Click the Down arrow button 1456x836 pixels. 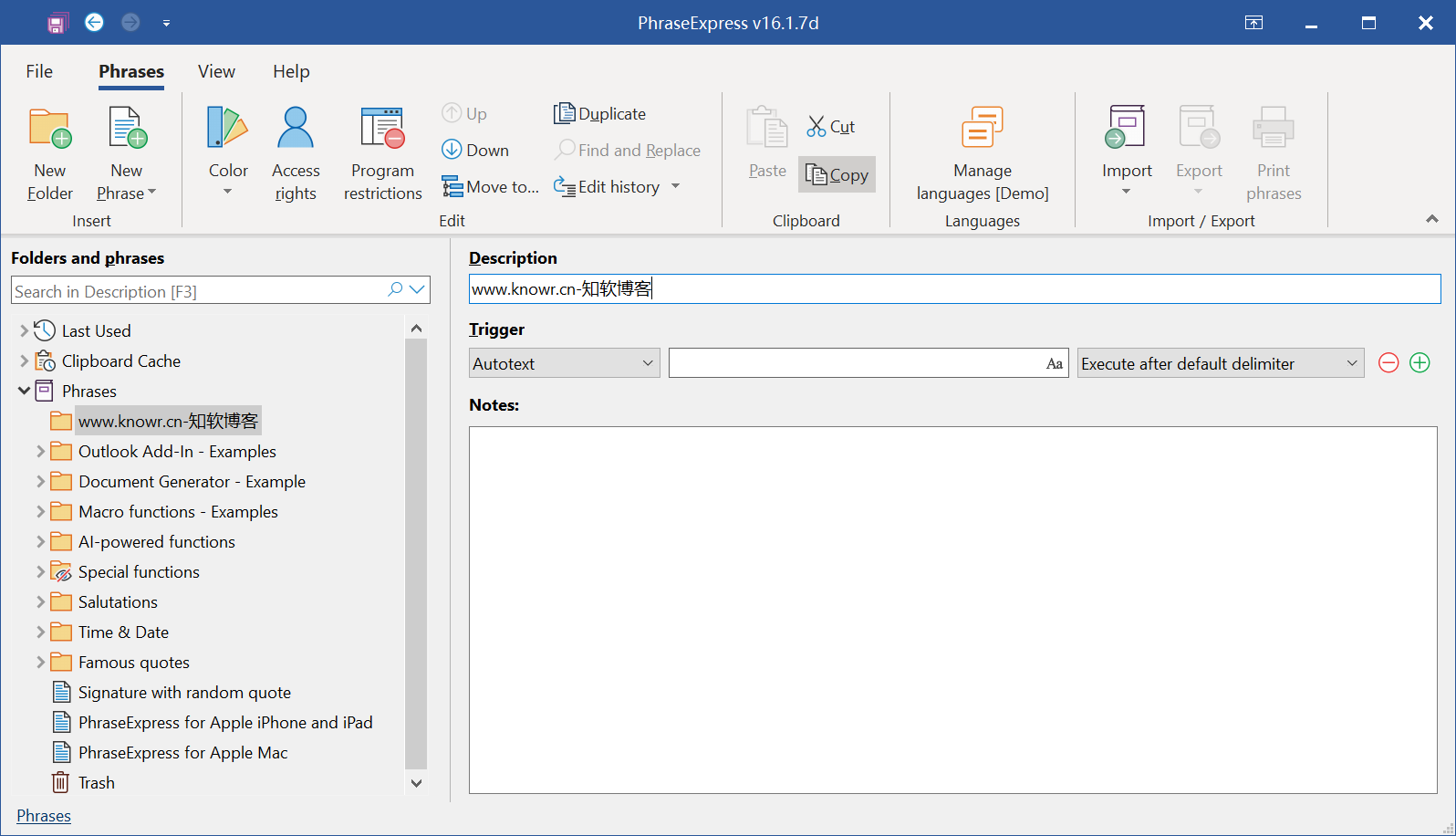[x=475, y=150]
